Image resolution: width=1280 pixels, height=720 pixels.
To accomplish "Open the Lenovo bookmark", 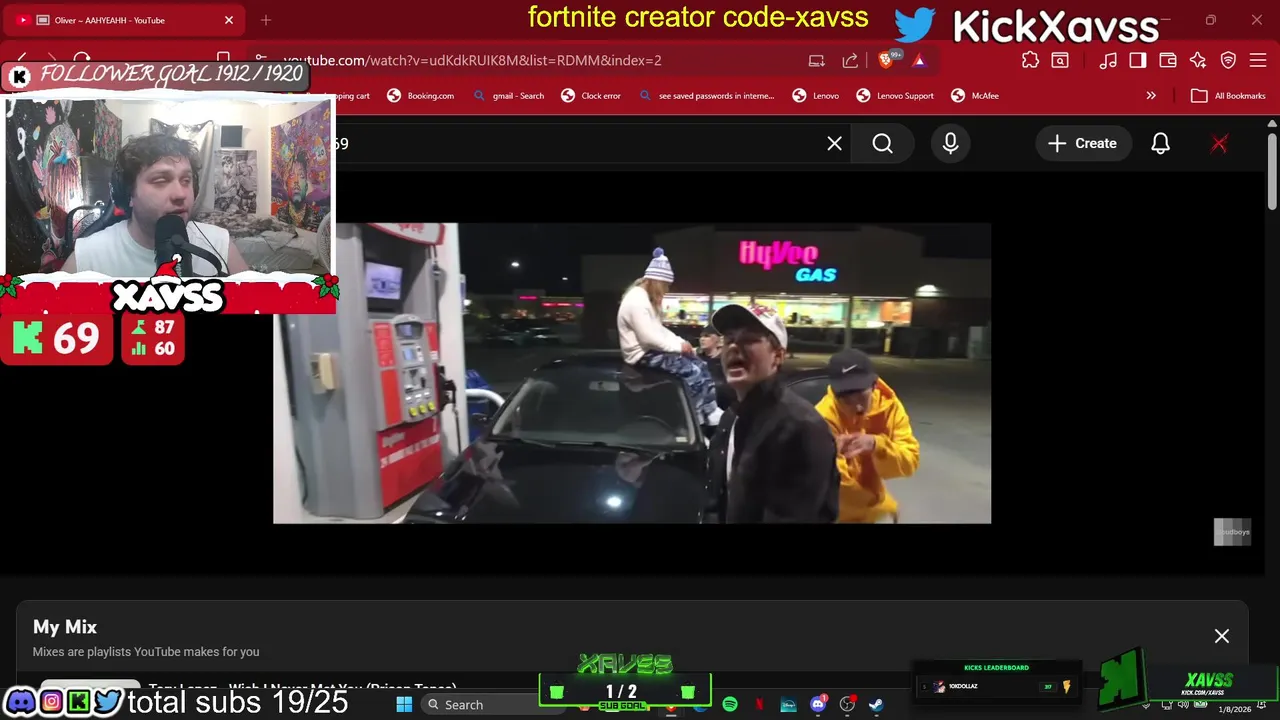I will (x=816, y=96).
